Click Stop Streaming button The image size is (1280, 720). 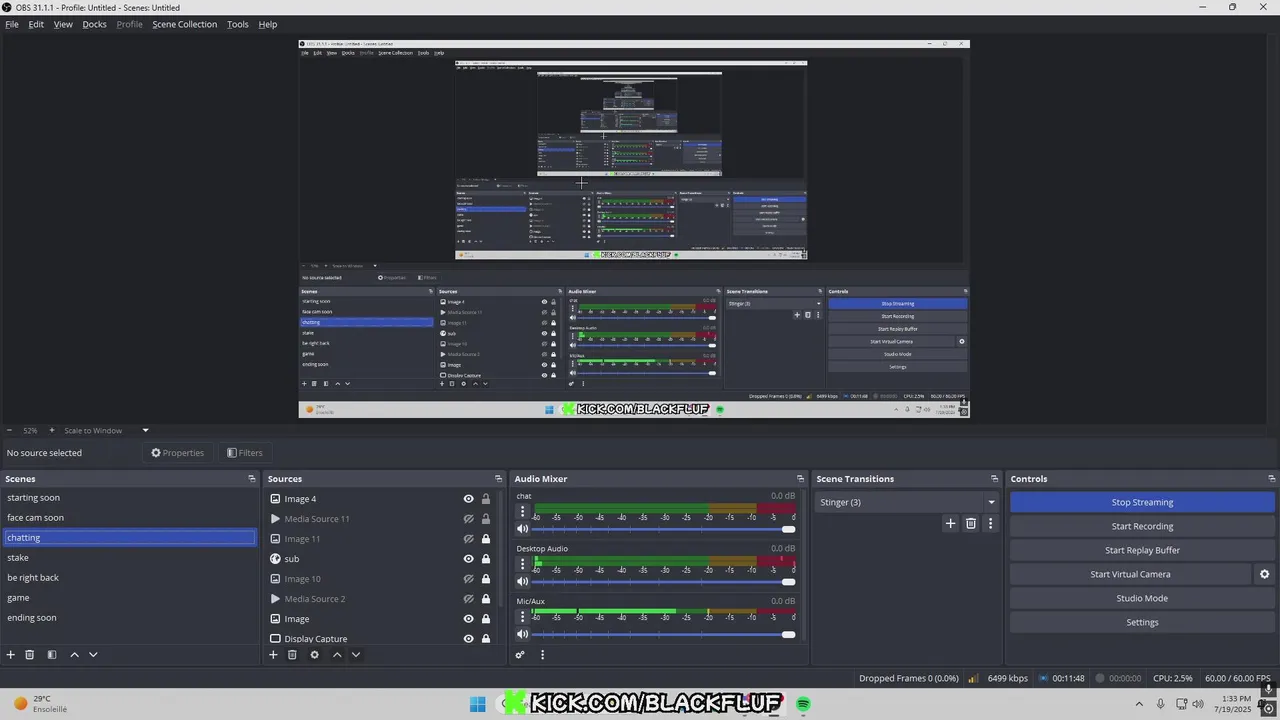pyautogui.click(x=1142, y=502)
